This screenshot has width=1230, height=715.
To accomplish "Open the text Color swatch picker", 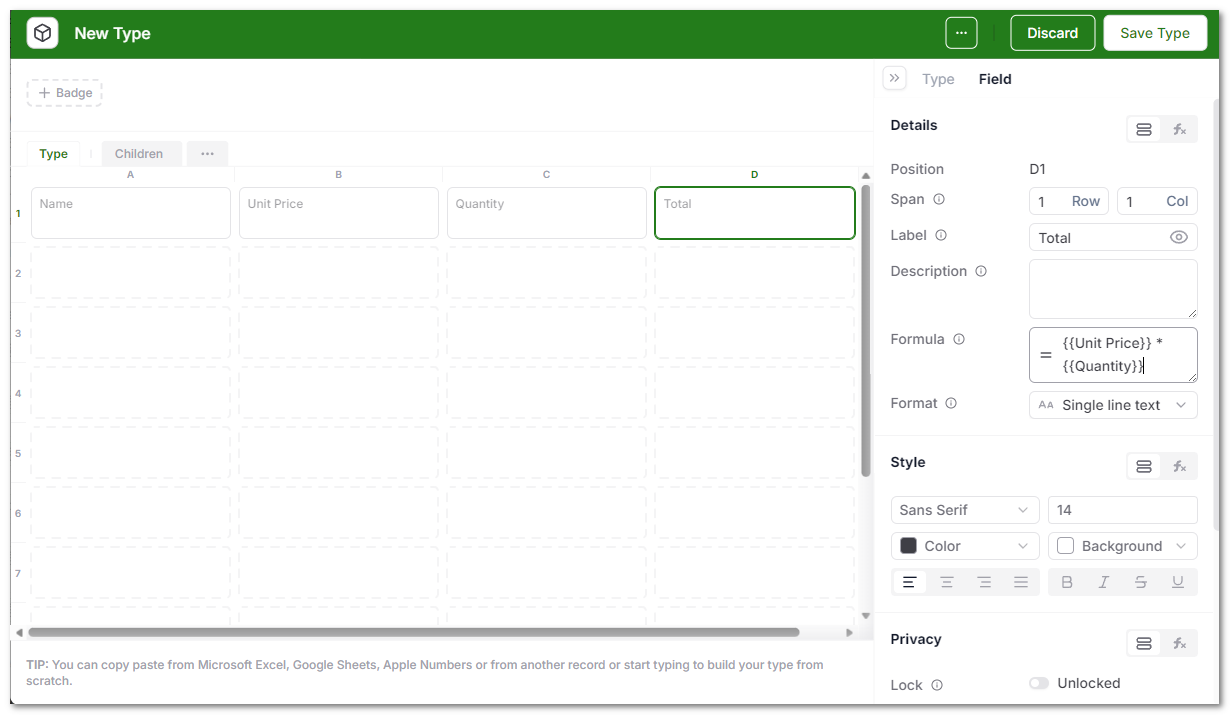I will 964,546.
